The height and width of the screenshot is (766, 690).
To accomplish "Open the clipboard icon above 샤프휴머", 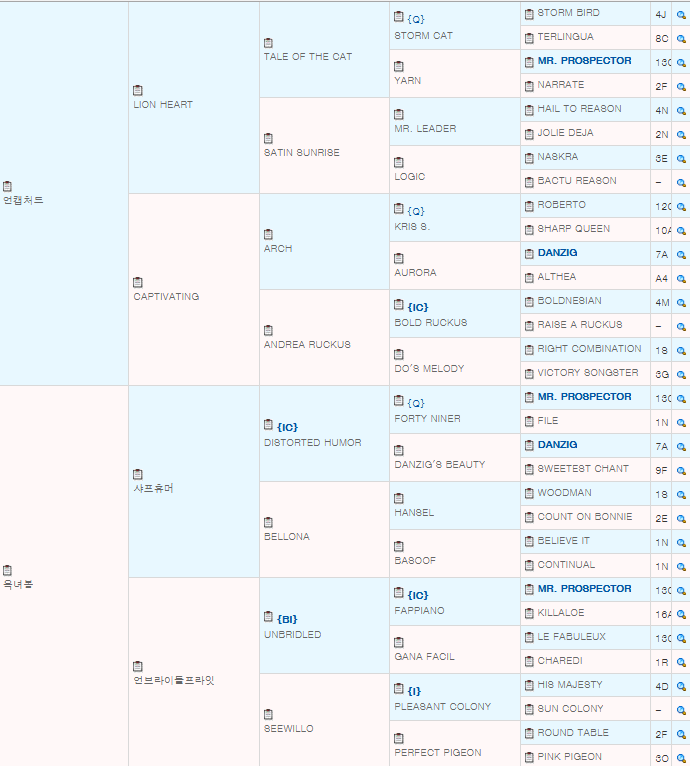I will point(138,474).
